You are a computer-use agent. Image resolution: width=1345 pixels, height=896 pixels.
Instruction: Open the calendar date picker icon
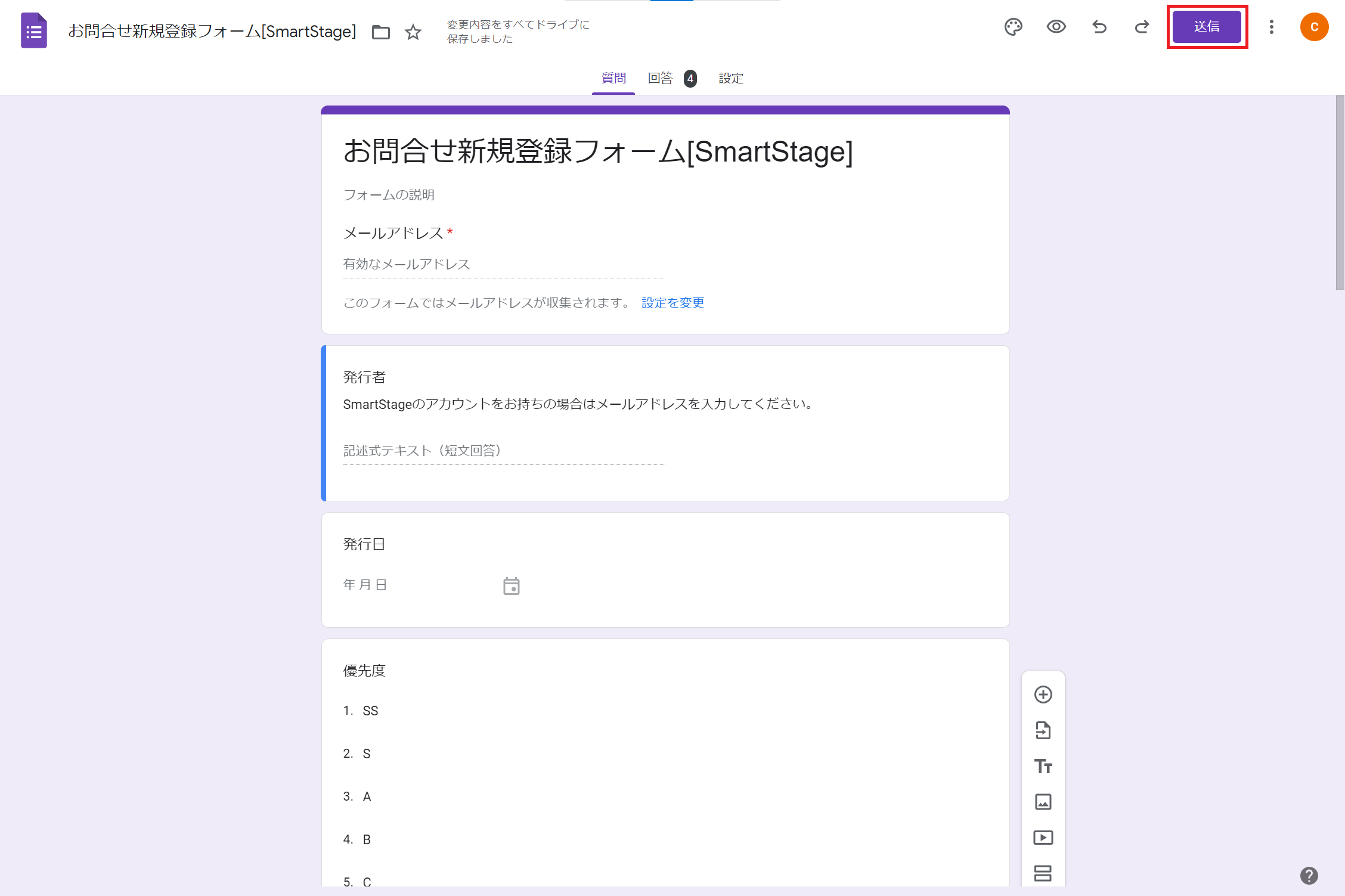pos(511,586)
